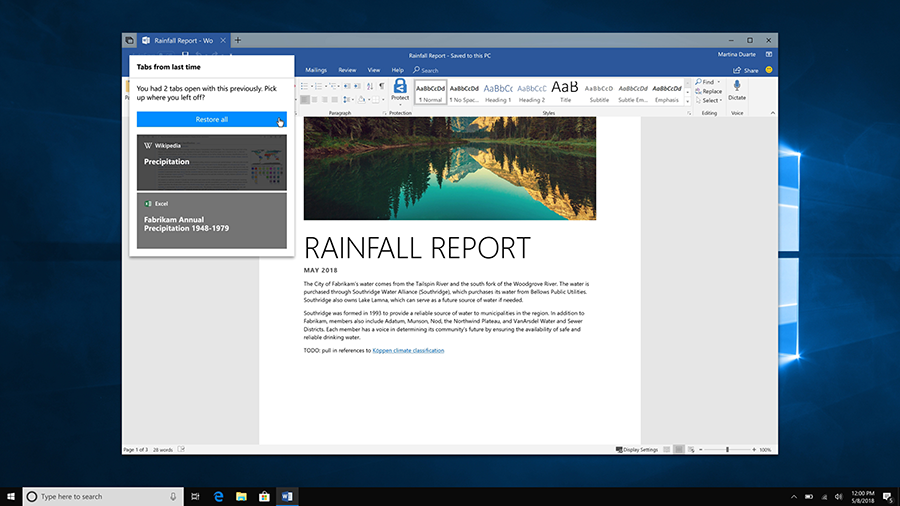Open the Select dropdown in Editing
Image resolution: width=900 pixels, height=506 pixels.
click(x=710, y=100)
